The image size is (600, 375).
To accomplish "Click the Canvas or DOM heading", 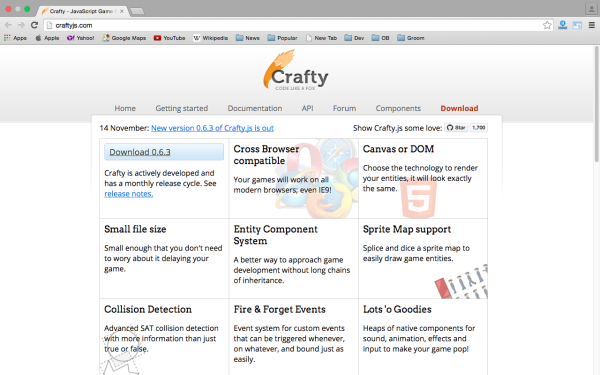I will (x=398, y=149).
